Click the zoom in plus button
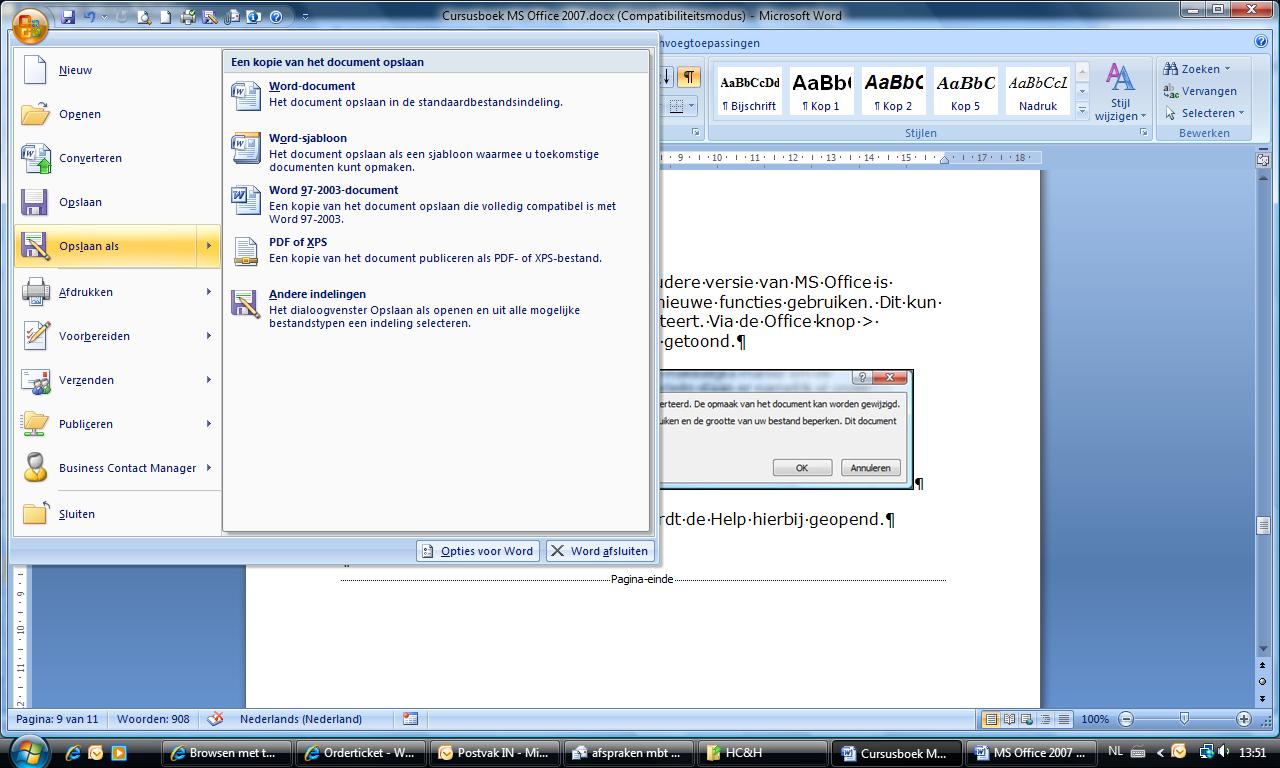 1244,719
